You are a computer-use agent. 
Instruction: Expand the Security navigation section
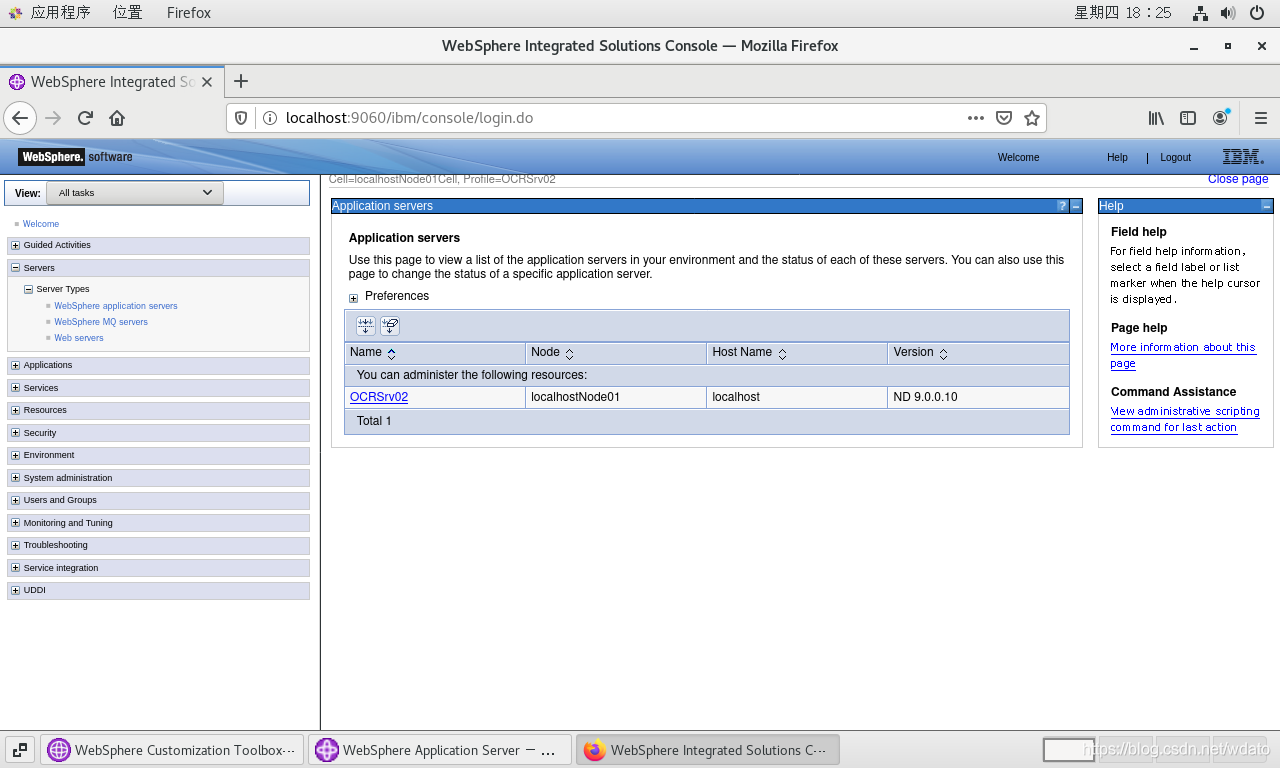pyautogui.click(x=15, y=433)
